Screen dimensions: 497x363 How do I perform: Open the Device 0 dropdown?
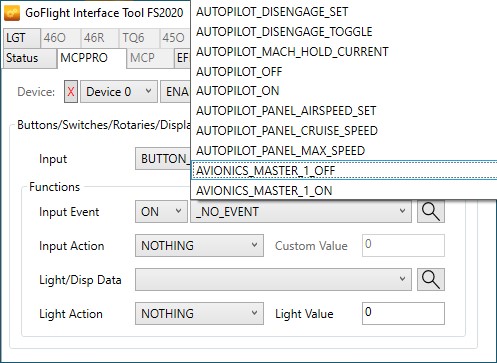tap(119, 92)
